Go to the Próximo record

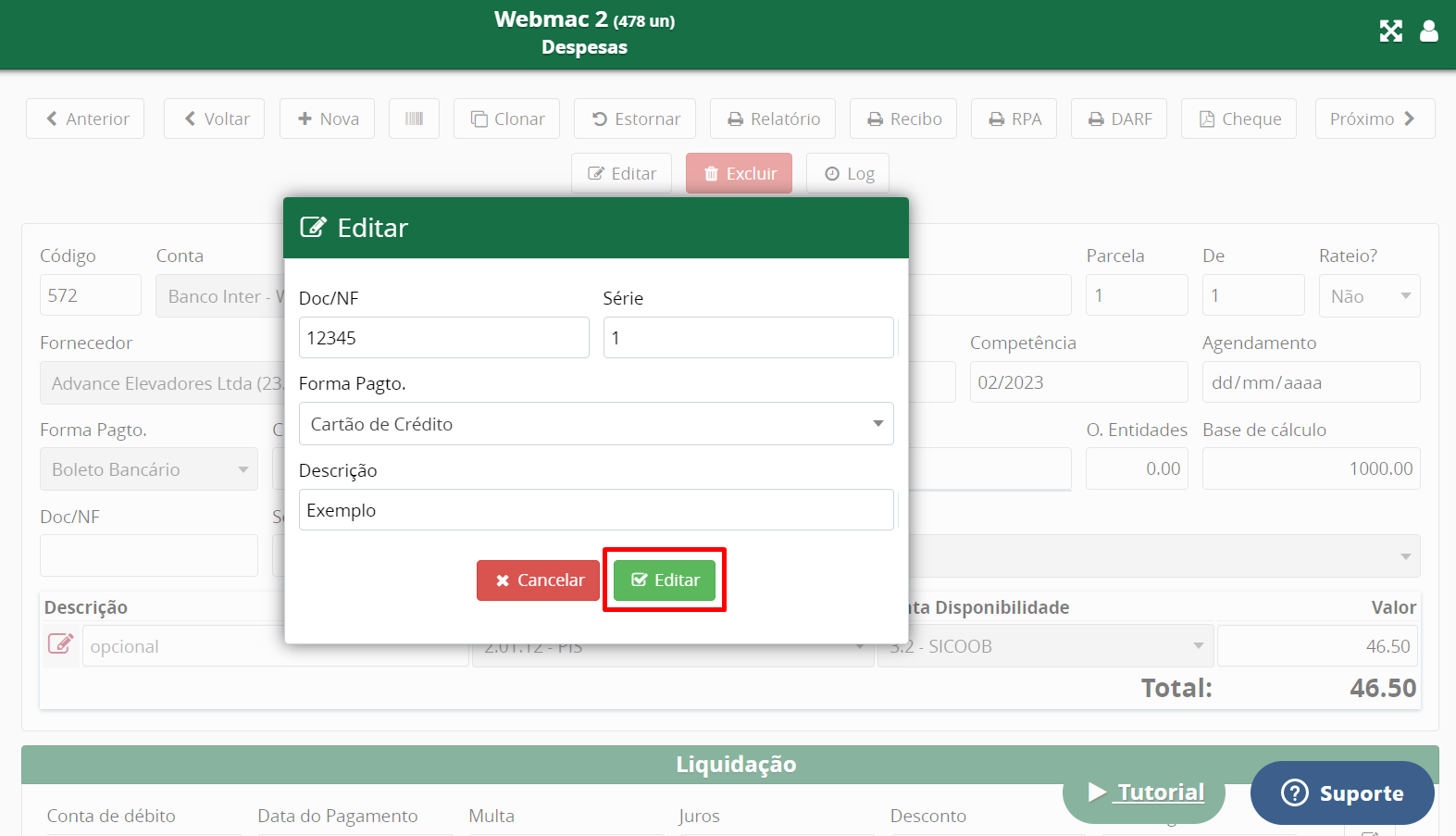pyautogui.click(x=1375, y=119)
